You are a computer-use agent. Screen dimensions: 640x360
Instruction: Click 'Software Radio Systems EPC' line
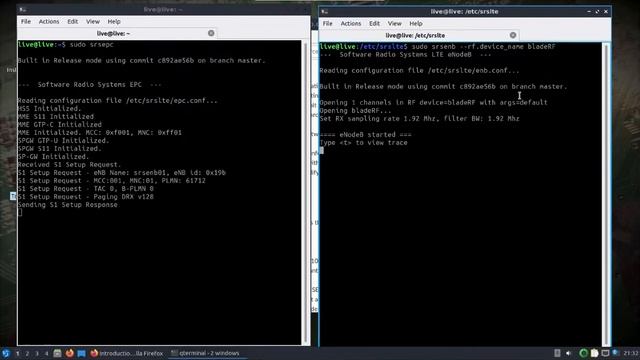coord(89,84)
